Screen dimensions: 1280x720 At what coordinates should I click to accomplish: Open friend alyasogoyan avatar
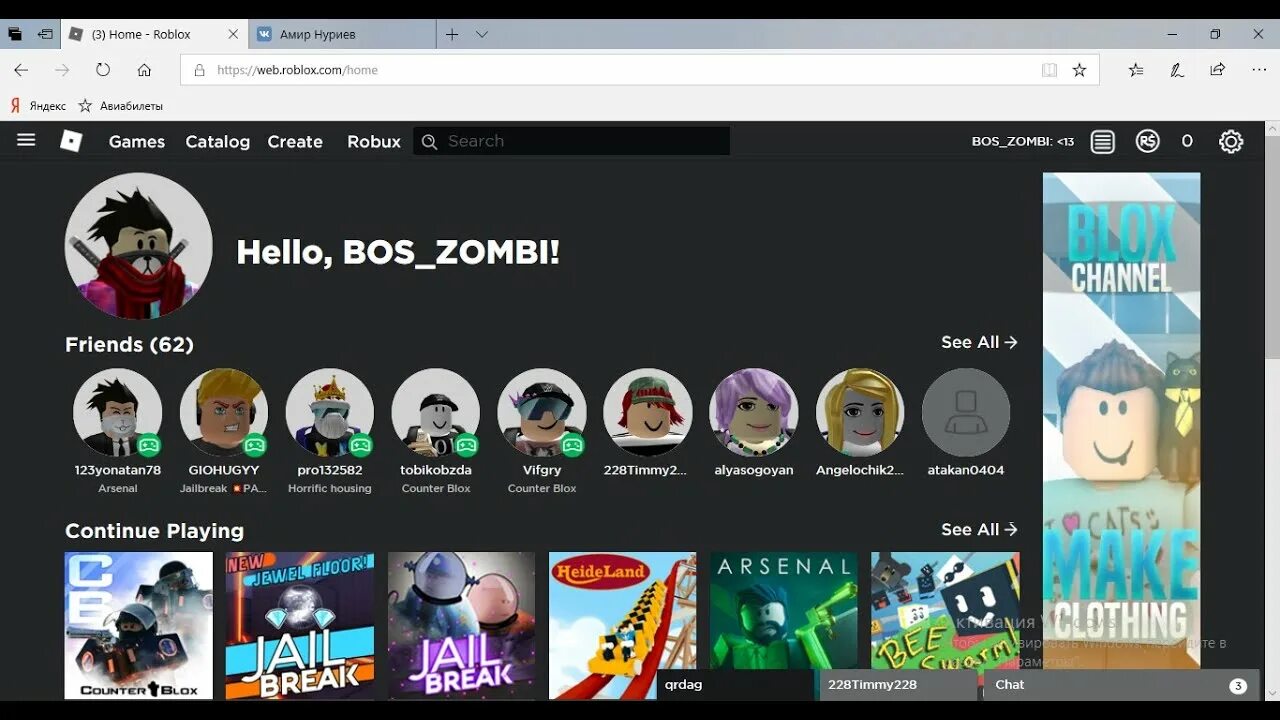click(754, 412)
